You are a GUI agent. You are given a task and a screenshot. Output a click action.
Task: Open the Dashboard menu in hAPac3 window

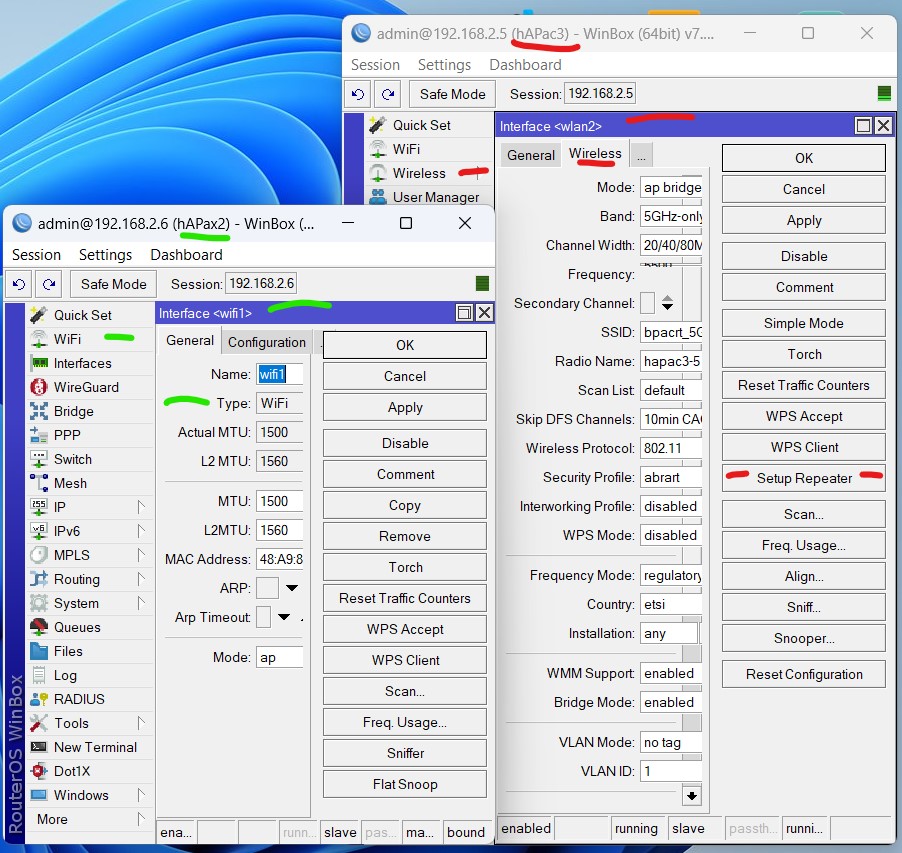click(525, 64)
